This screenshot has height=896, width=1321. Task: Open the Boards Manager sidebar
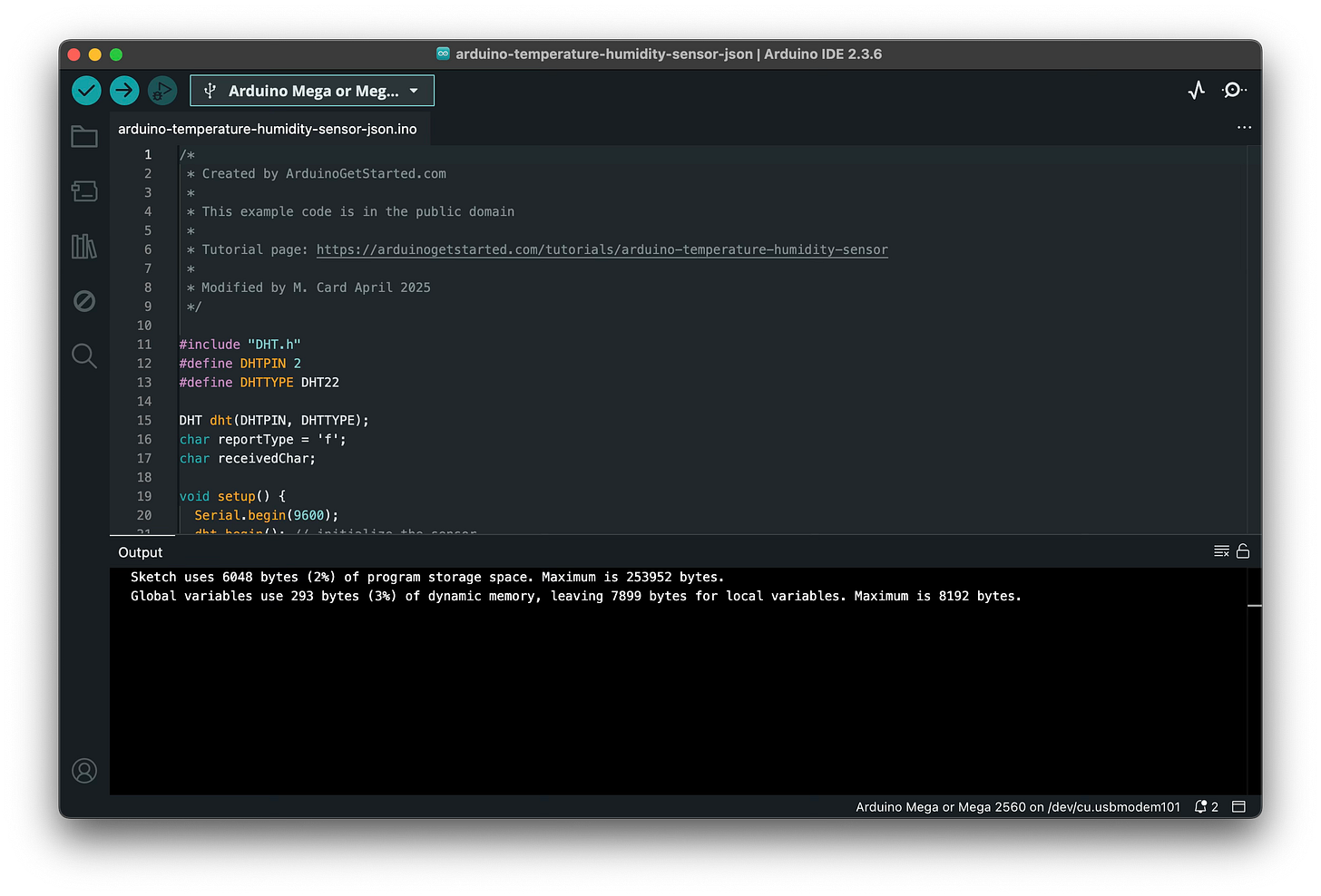[x=84, y=191]
